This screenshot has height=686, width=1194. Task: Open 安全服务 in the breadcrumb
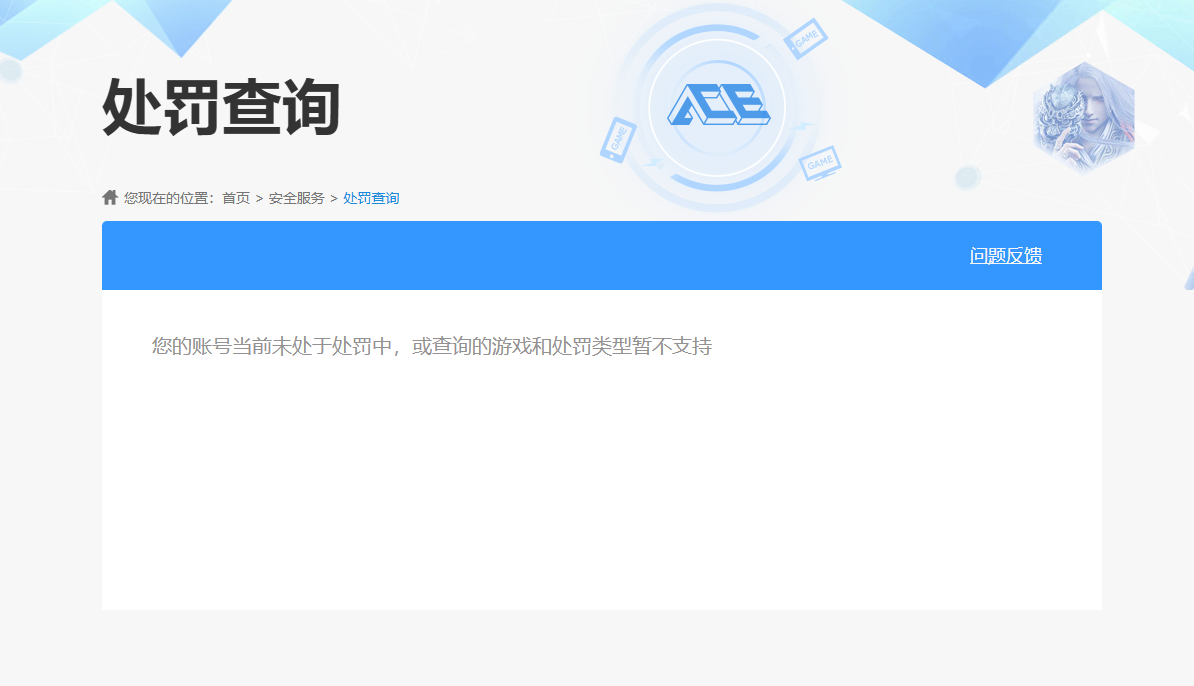pyautogui.click(x=296, y=198)
